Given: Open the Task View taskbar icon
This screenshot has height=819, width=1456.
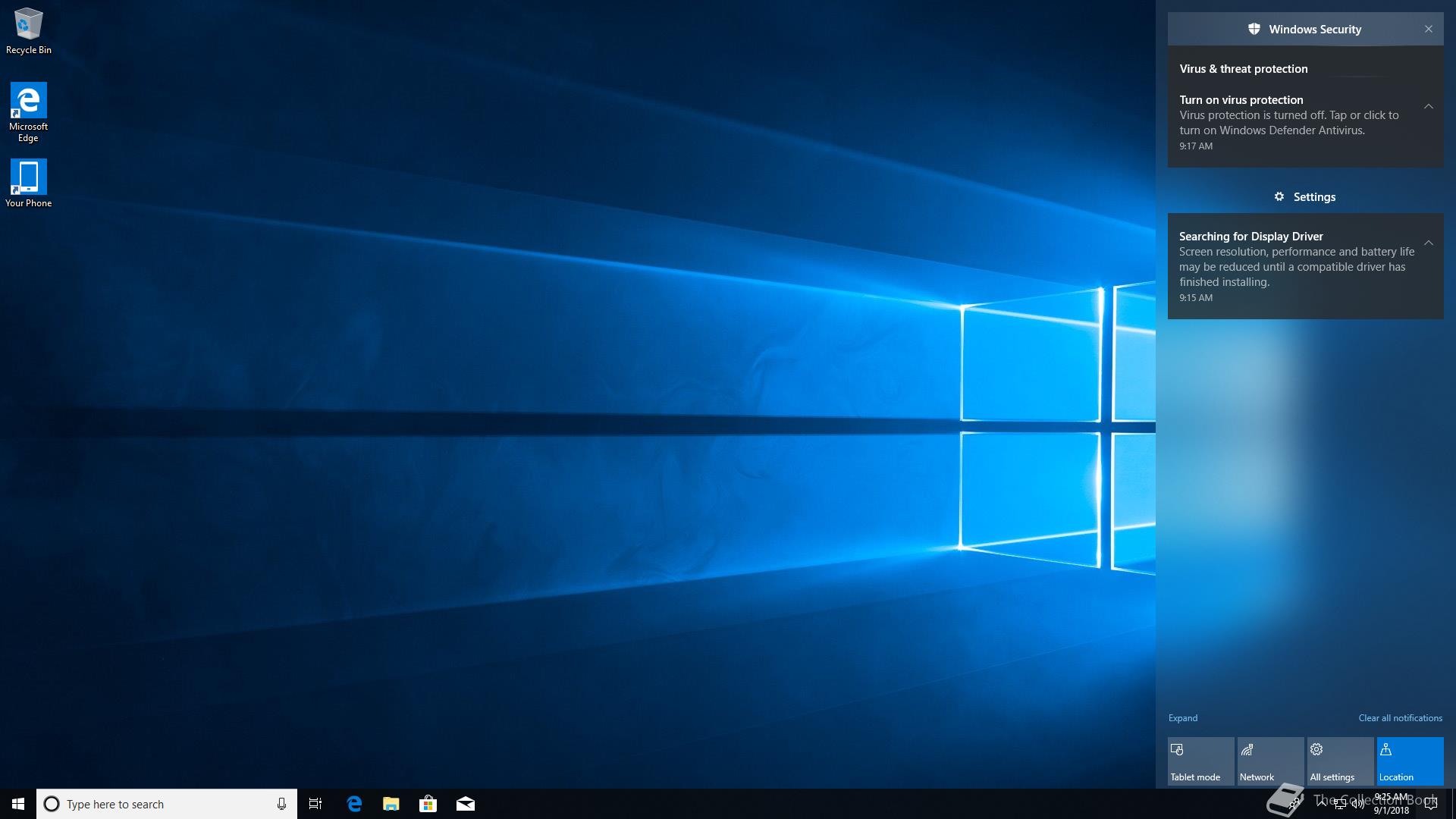Looking at the screenshot, I should point(315,804).
